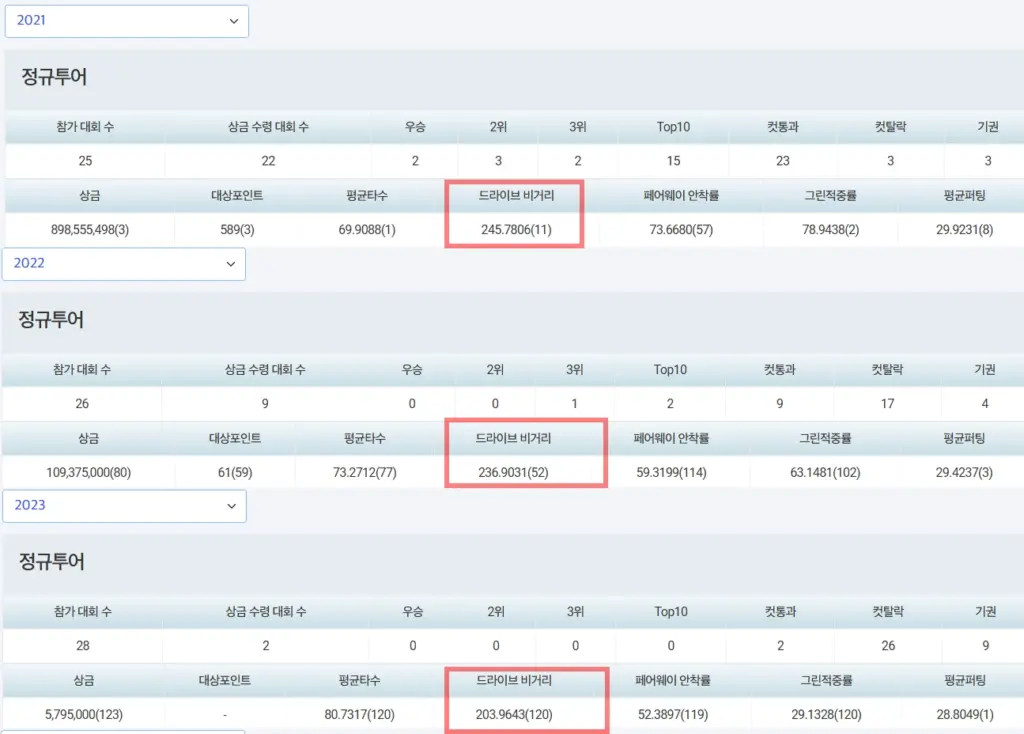Expand the 2023 year selector
Screen dimensions: 1024x734
123,505
